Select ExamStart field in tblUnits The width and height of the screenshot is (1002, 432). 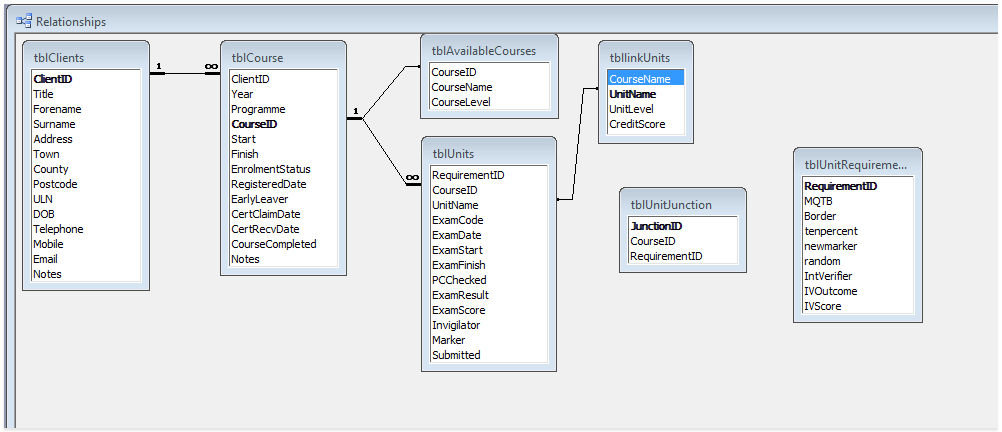pos(488,250)
